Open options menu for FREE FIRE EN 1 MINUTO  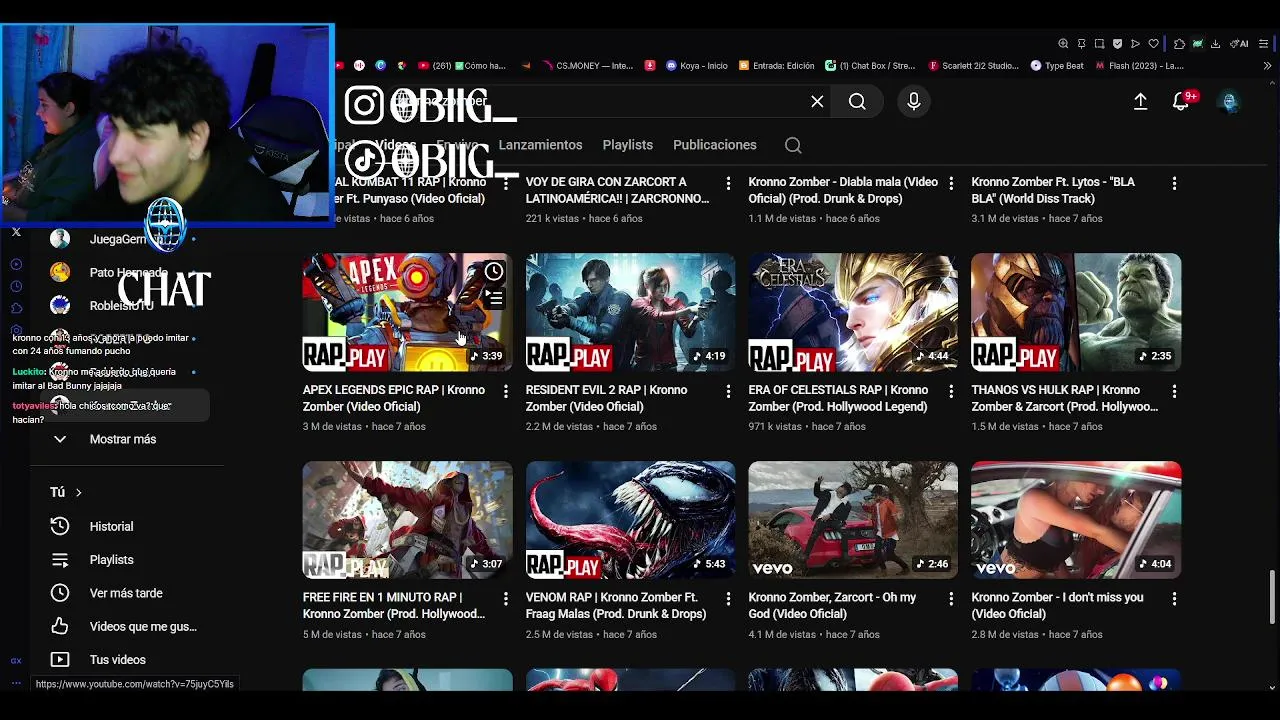505,598
